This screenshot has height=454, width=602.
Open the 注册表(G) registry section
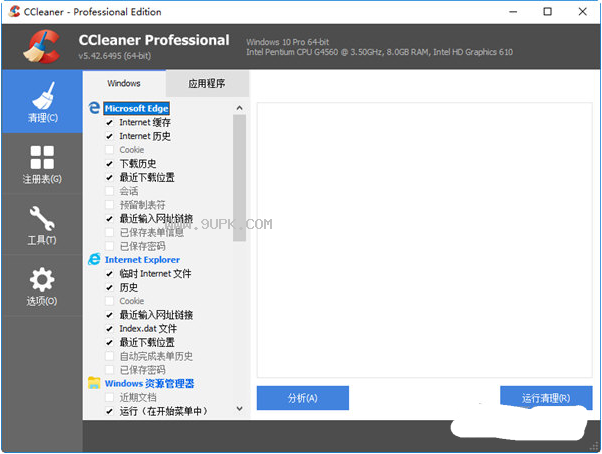[42, 164]
